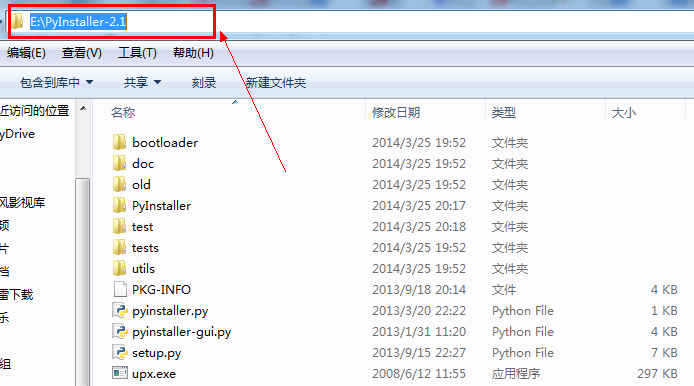
Task: Click the upx.exe file name
Action: (154, 374)
